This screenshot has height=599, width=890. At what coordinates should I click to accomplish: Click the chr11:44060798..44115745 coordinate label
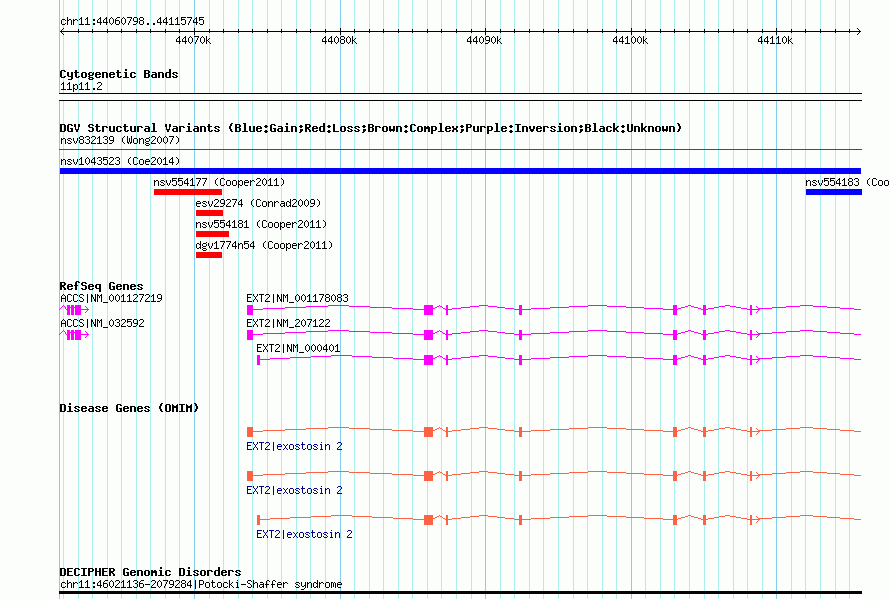pos(132,22)
